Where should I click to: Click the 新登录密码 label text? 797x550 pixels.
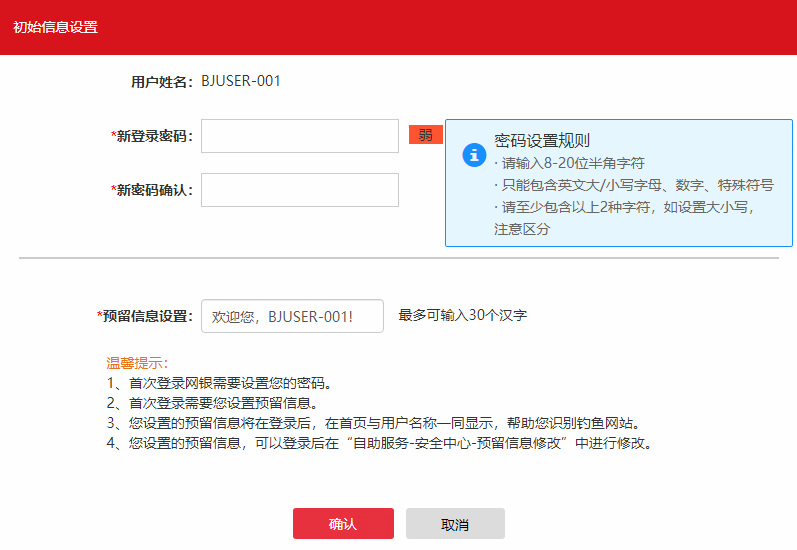(x=154, y=137)
